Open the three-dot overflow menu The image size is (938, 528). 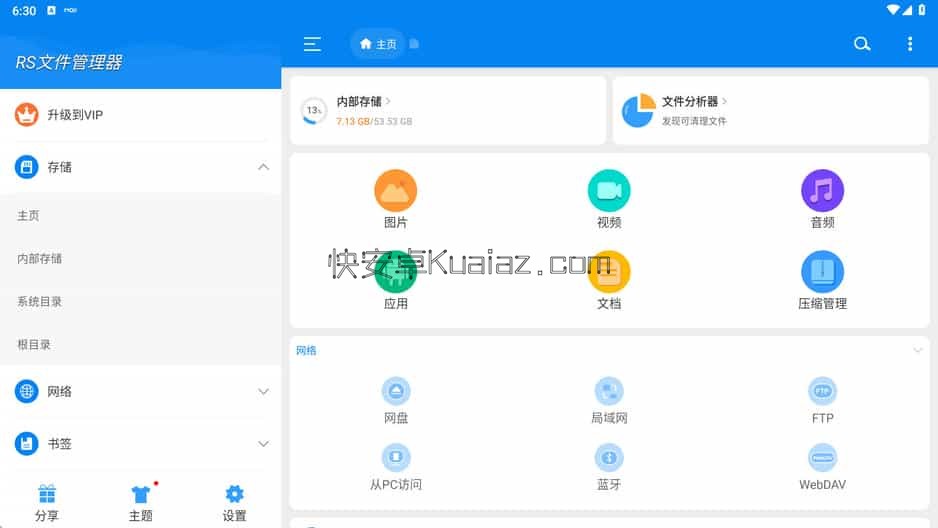(x=909, y=44)
